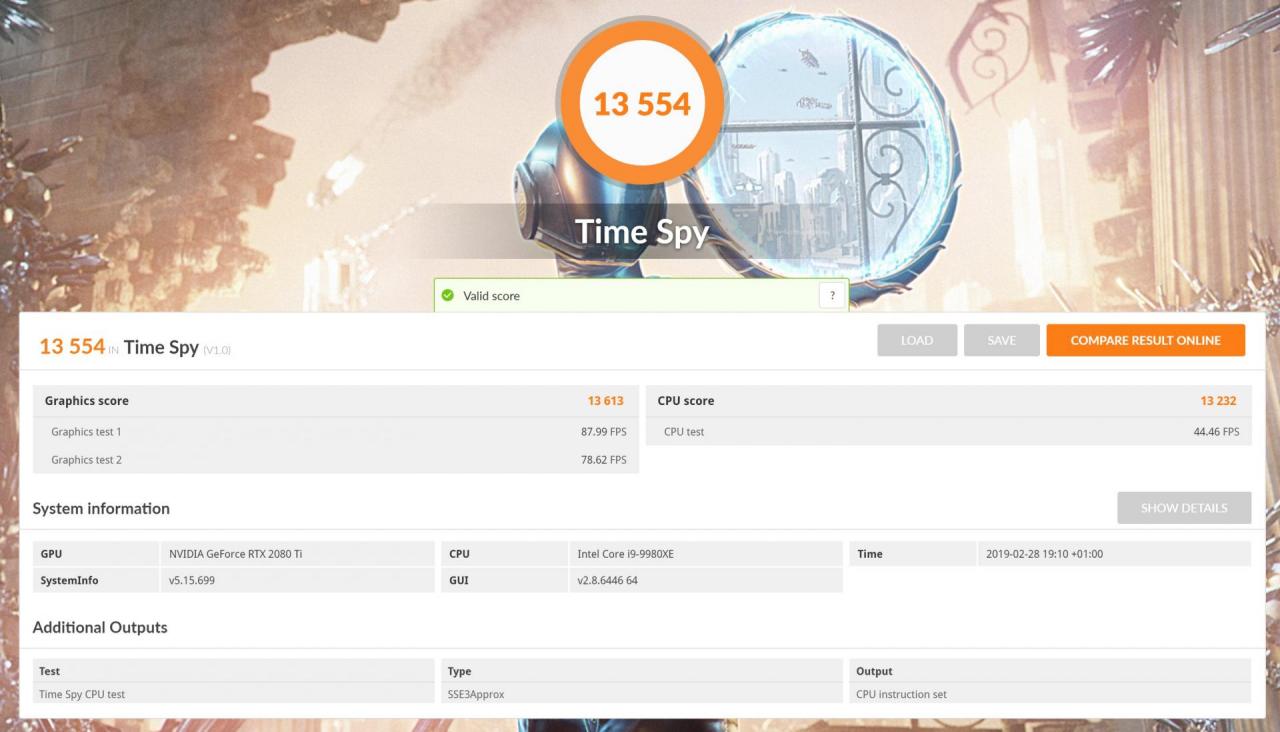
Task: Click the 13 554 in Time Spy result title
Action: click(135, 347)
